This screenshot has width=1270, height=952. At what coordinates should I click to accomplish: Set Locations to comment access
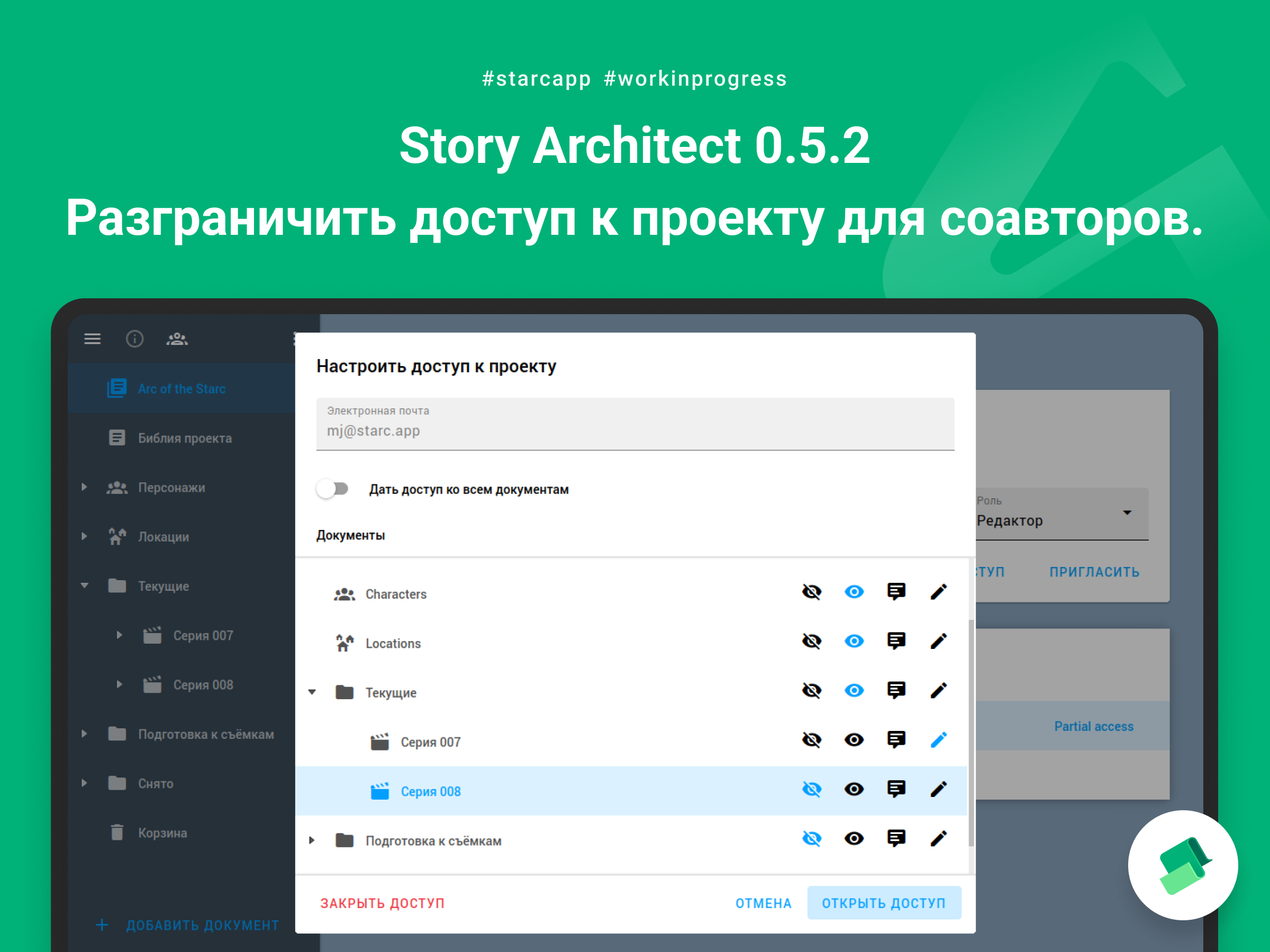[896, 641]
